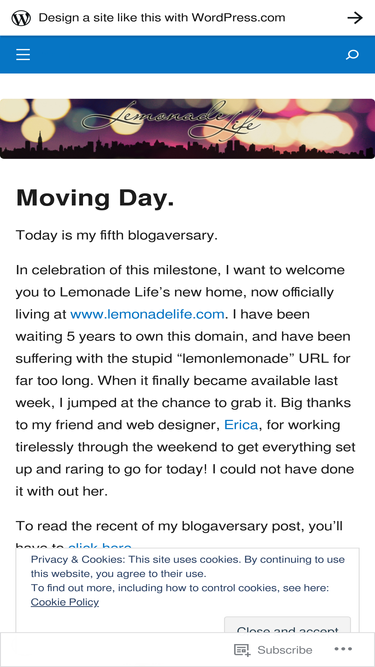Click the Subscribe icon in bottom bar

click(242, 650)
